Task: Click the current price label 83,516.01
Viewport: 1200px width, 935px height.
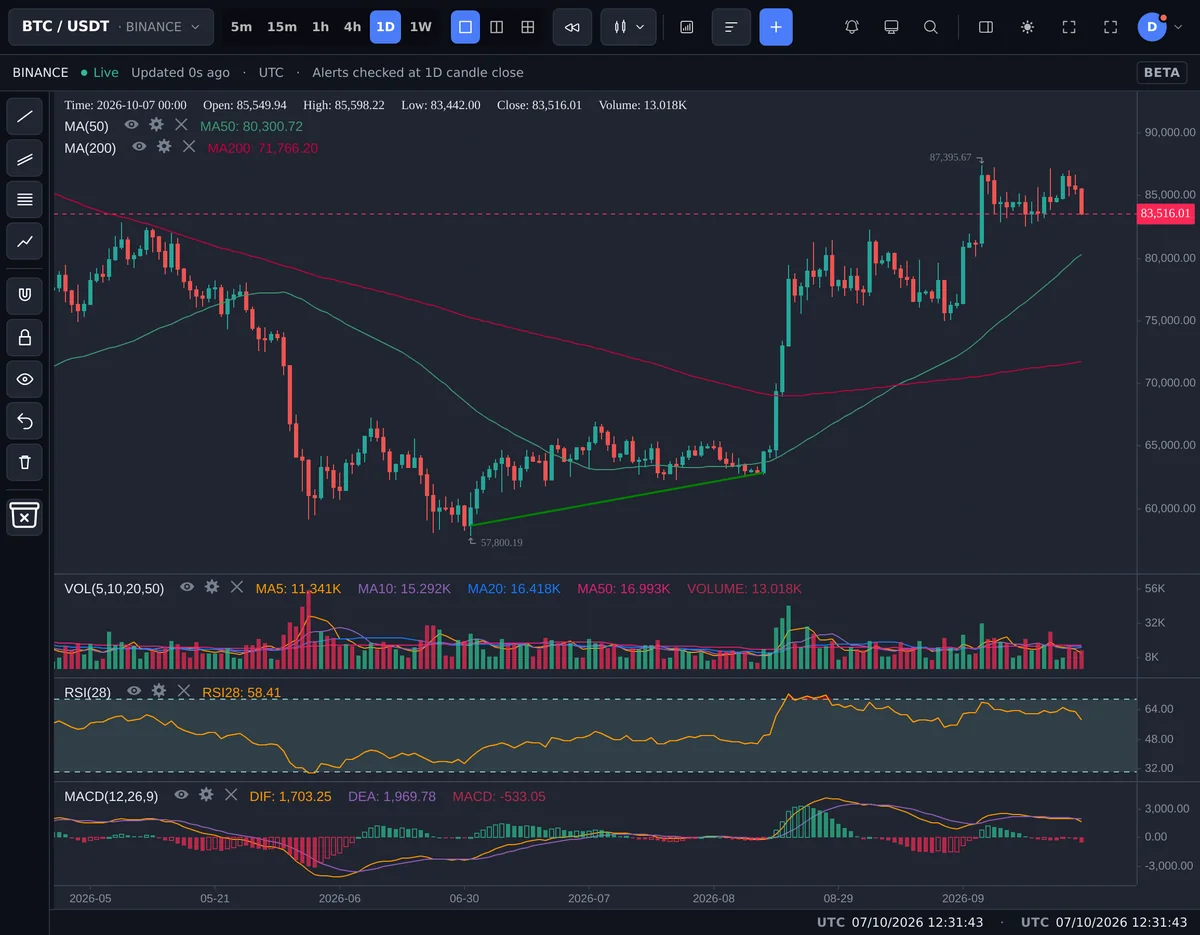Action: pos(1166,213)
